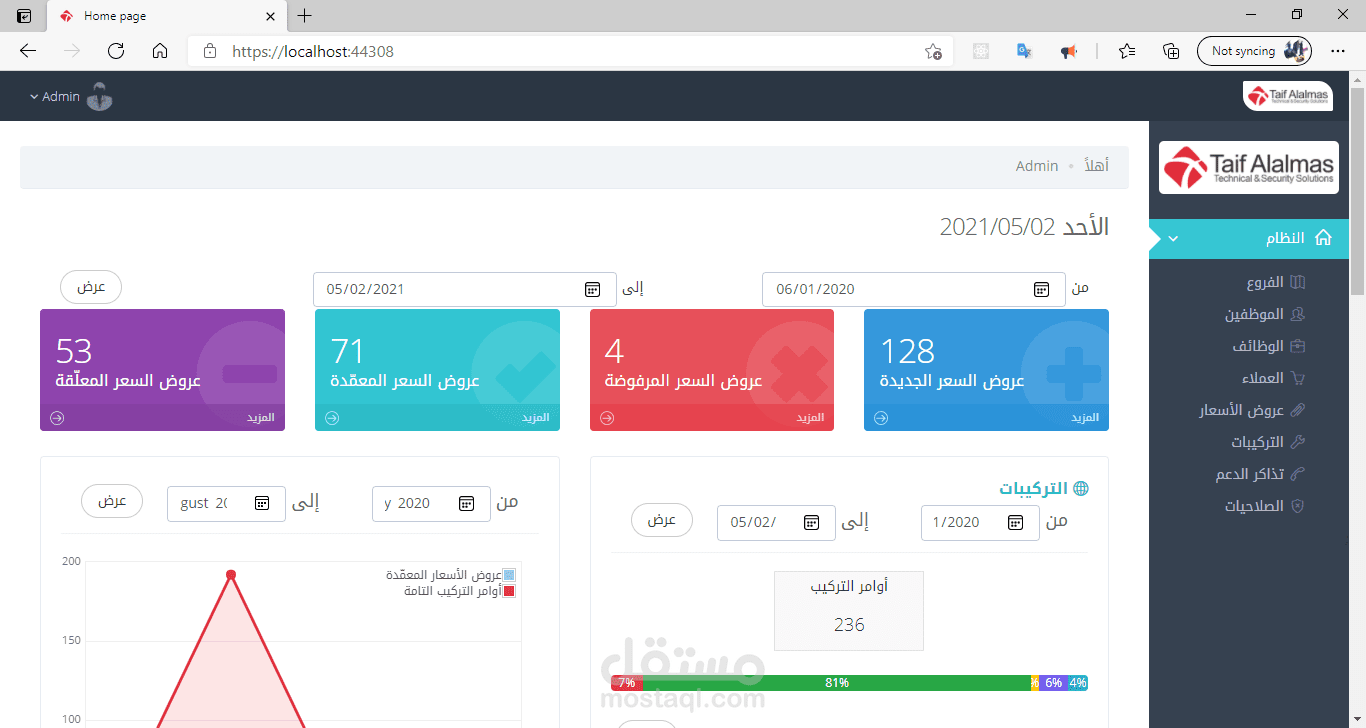View site information via the lock icon
This screenshot has height=728, width=1366.
(x=209, y=51)
